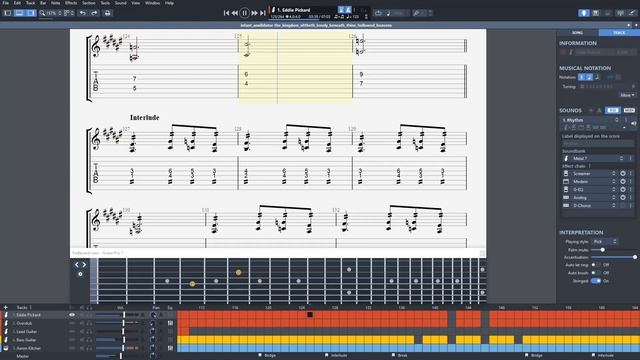Click the Eddie Pickard pan knob

point(153,315)
